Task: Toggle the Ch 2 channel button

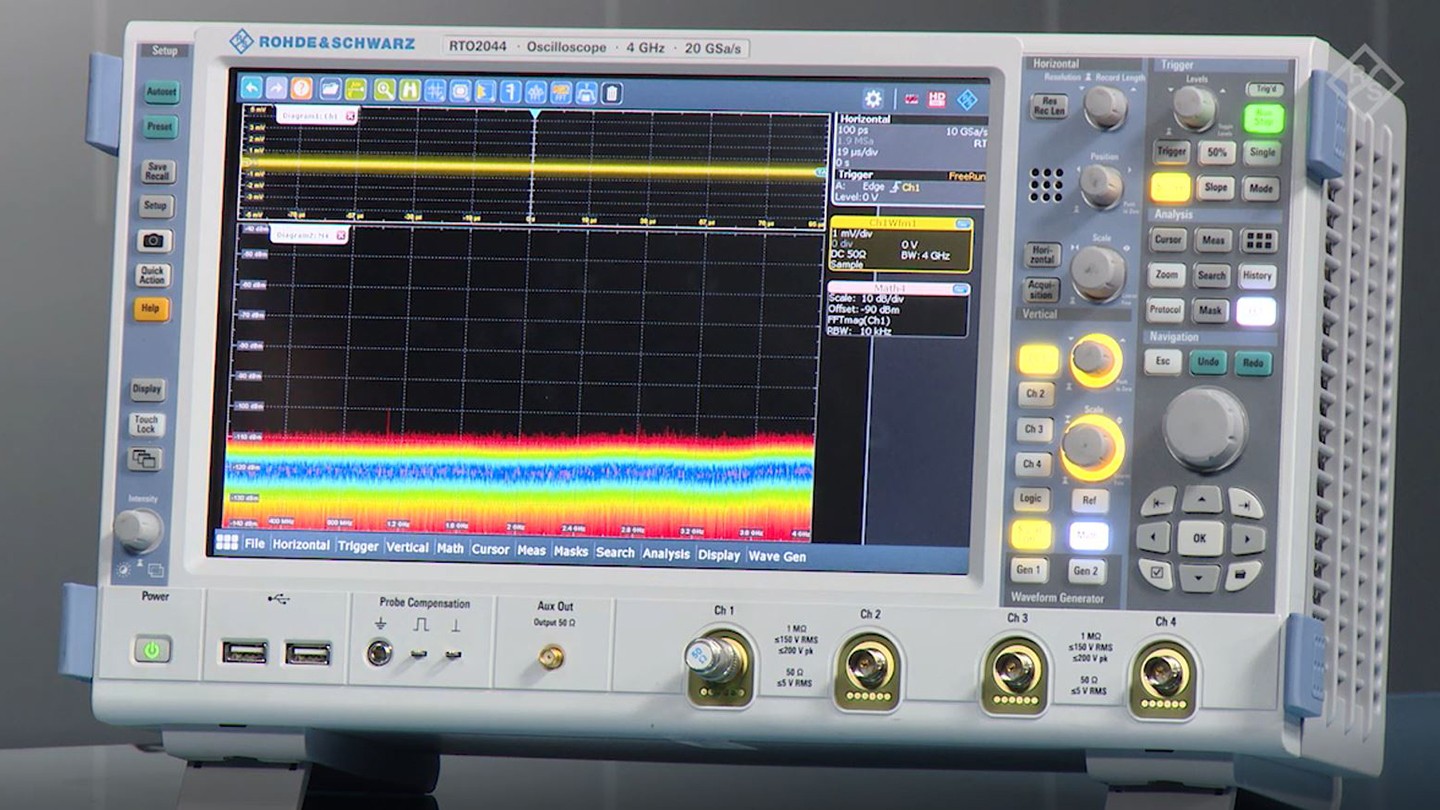Action: pos(1035,394)
